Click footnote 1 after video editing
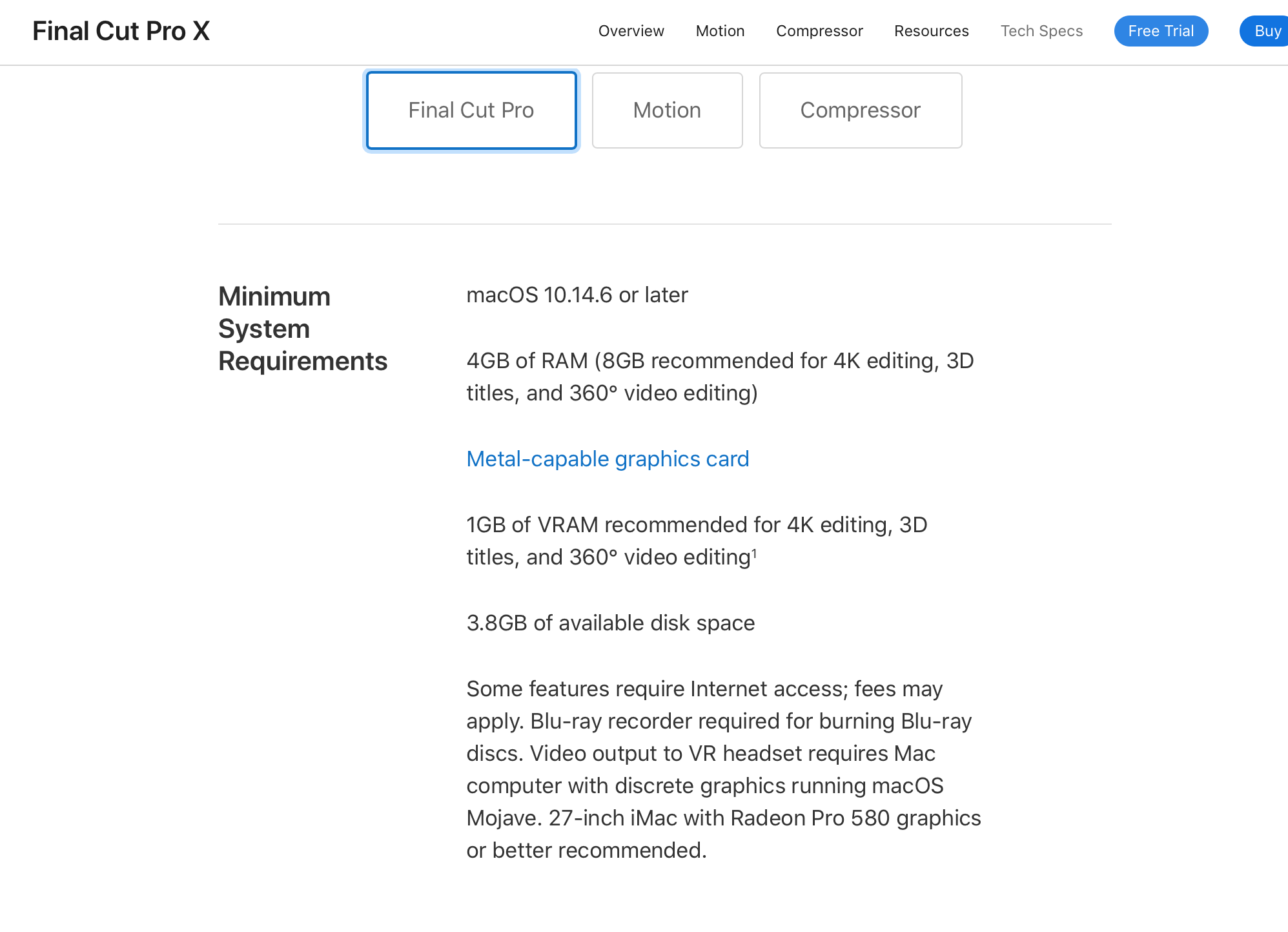The height and width of the screenshot is (932, 1288). [754, 553]
